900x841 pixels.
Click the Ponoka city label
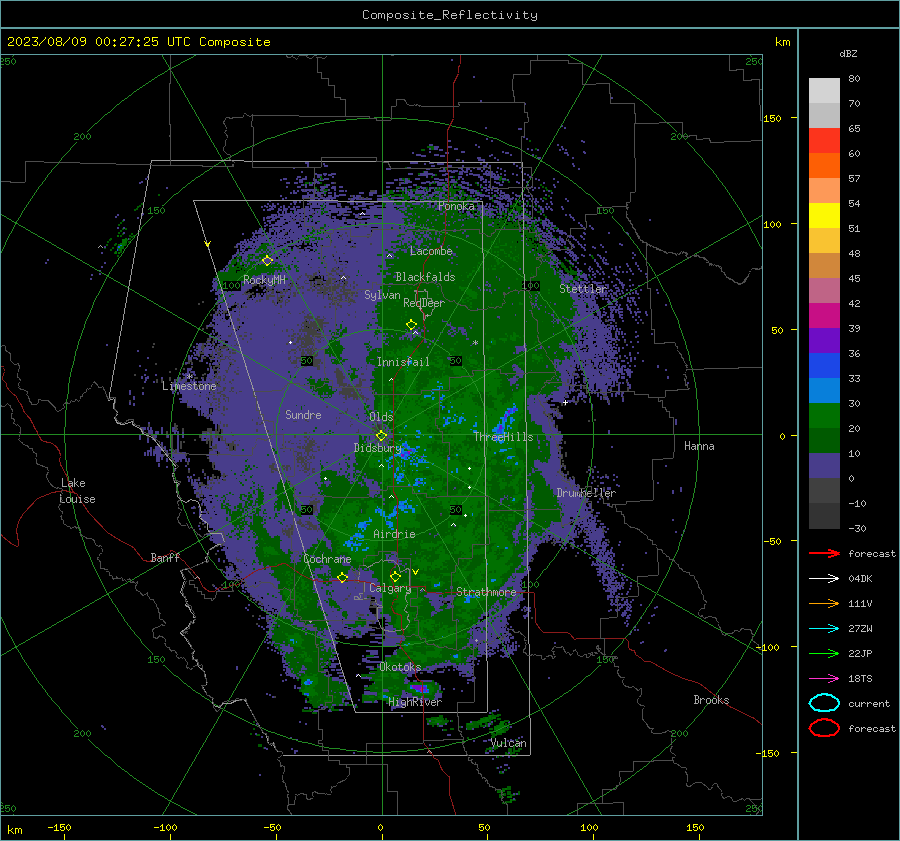[456, 206]
